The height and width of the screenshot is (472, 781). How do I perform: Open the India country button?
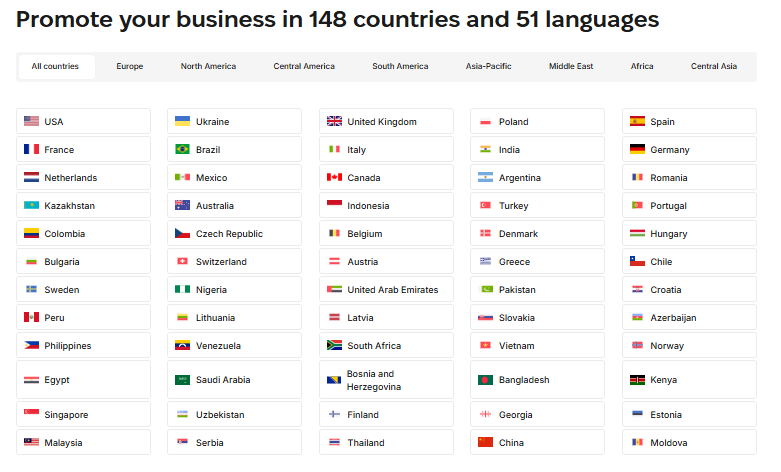point(537,149)
